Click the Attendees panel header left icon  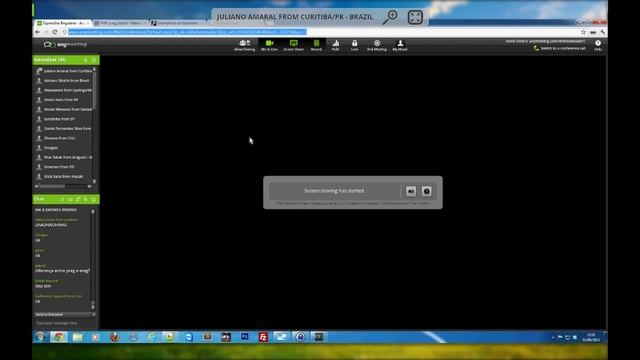pos(86,60)
